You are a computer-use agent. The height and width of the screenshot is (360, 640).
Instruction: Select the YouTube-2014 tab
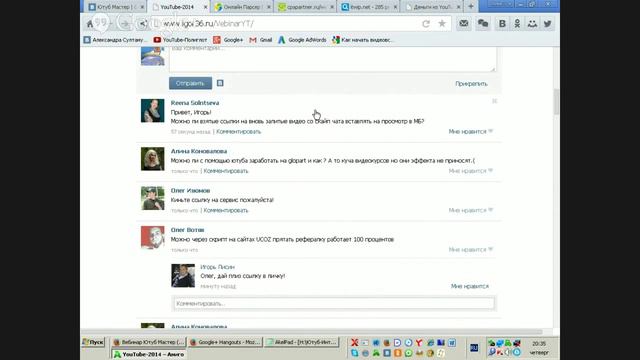(x=179, y=7)
